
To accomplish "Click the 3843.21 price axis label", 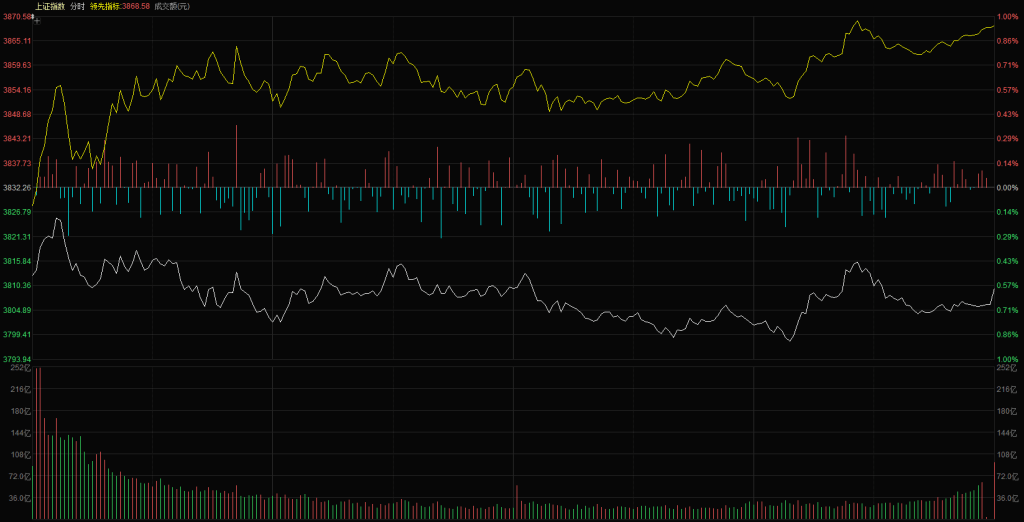I will [18, 139].
